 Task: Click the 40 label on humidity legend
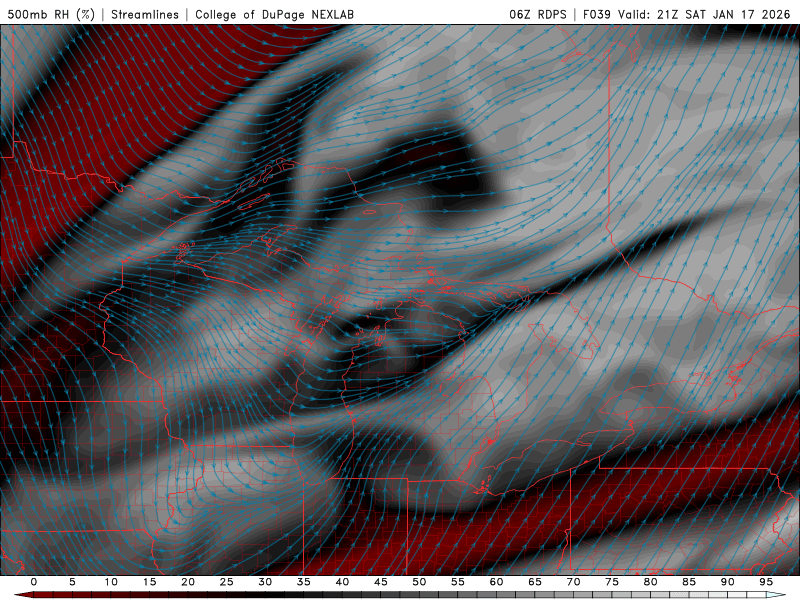tap(342, 582)
